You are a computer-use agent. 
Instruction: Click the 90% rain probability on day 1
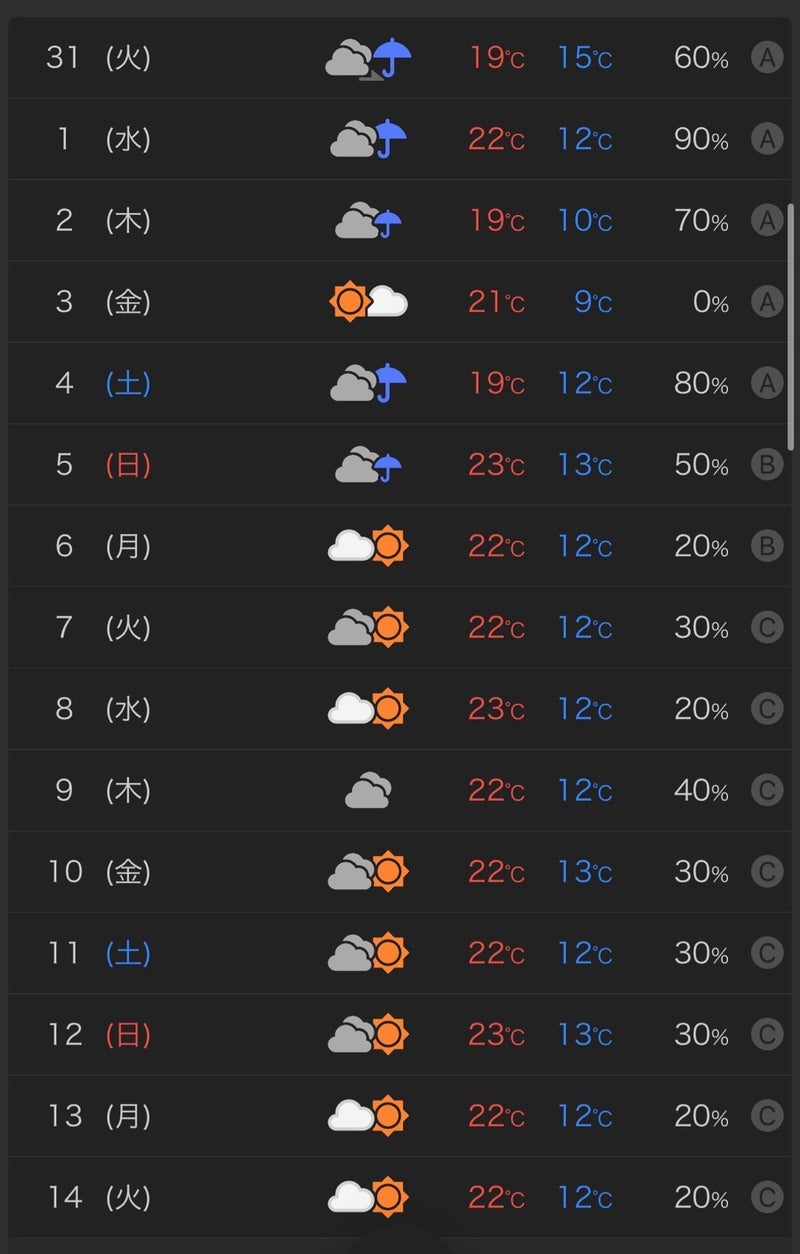click(x=701, y=139)
